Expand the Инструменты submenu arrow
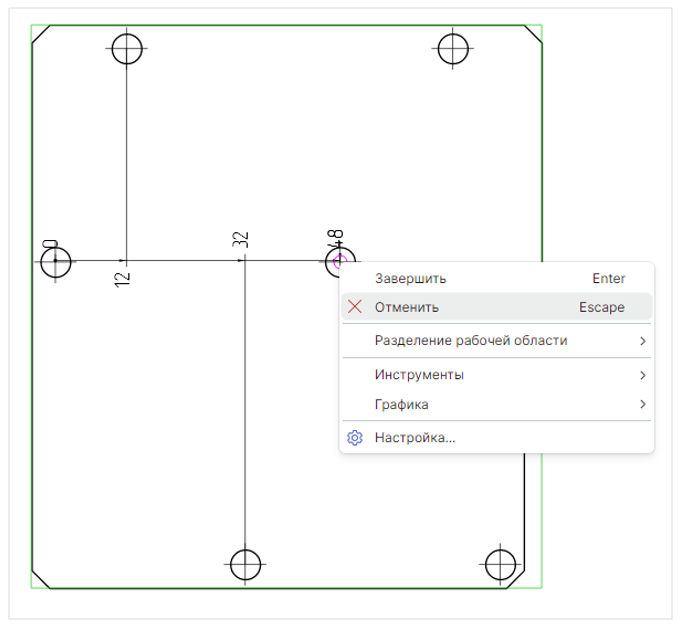Screen dimensions: 680x628 [642, 375]
